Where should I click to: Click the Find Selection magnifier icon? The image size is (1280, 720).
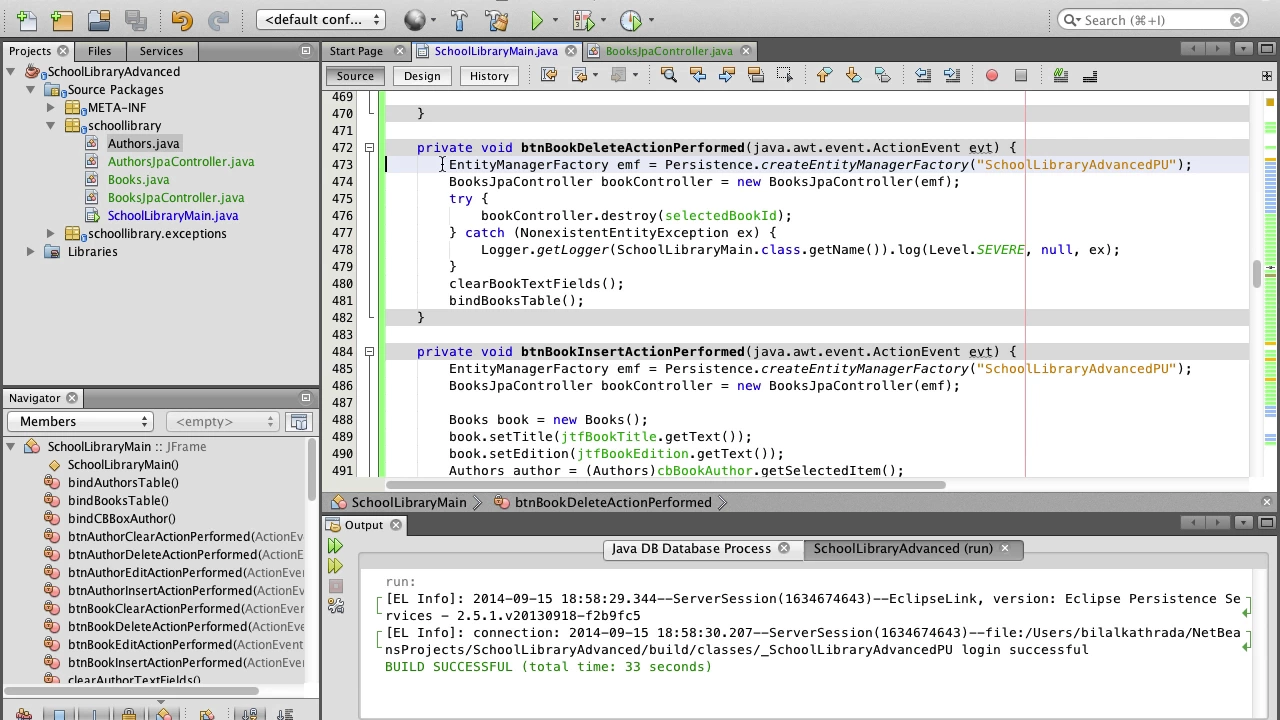[669, 75]
